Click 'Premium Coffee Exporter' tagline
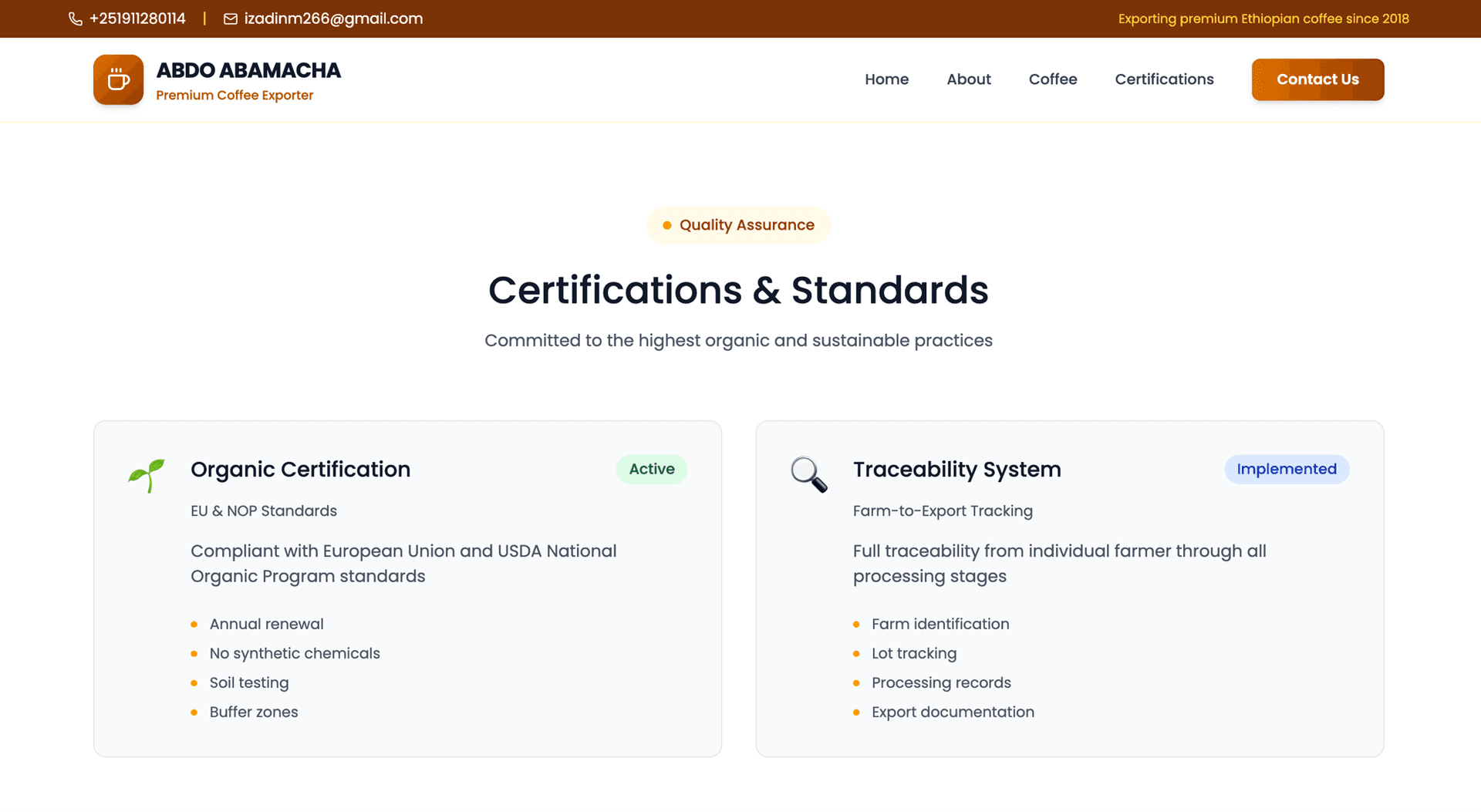 234,96
